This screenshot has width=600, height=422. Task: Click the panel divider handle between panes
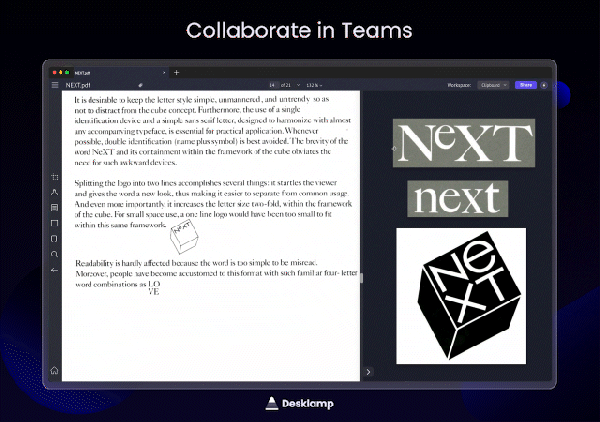tap(362, 278)
